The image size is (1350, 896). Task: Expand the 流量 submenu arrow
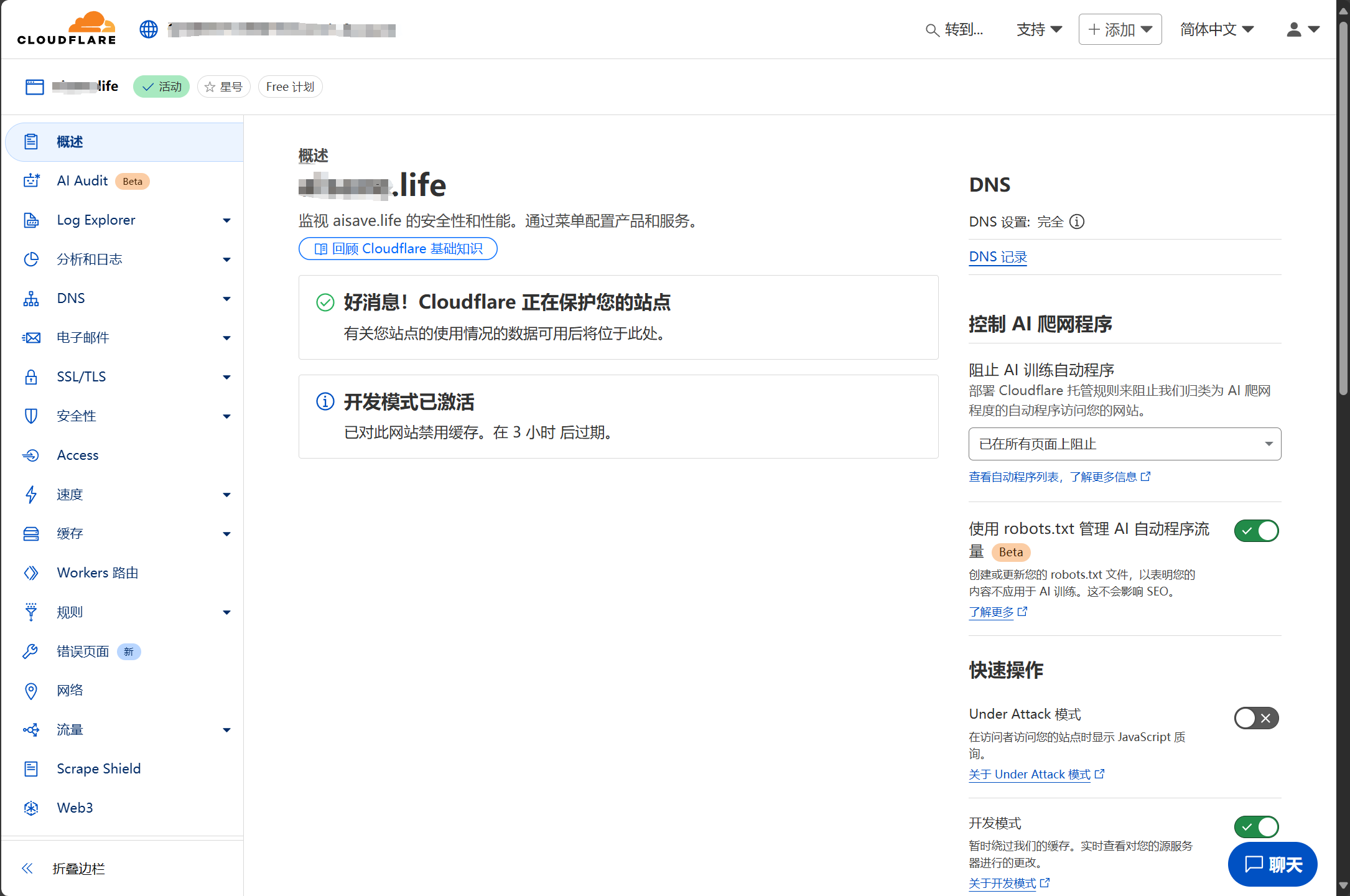(x=227, y=730)
